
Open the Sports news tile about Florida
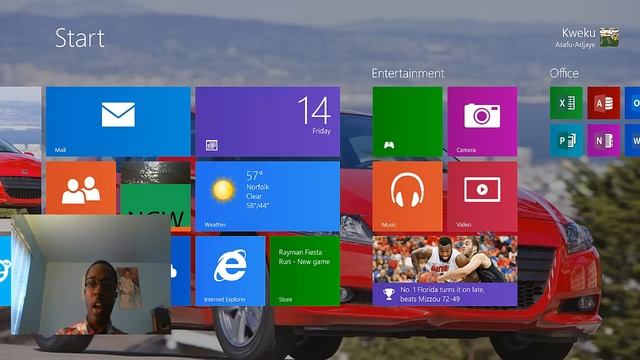[x=445, y=271]
